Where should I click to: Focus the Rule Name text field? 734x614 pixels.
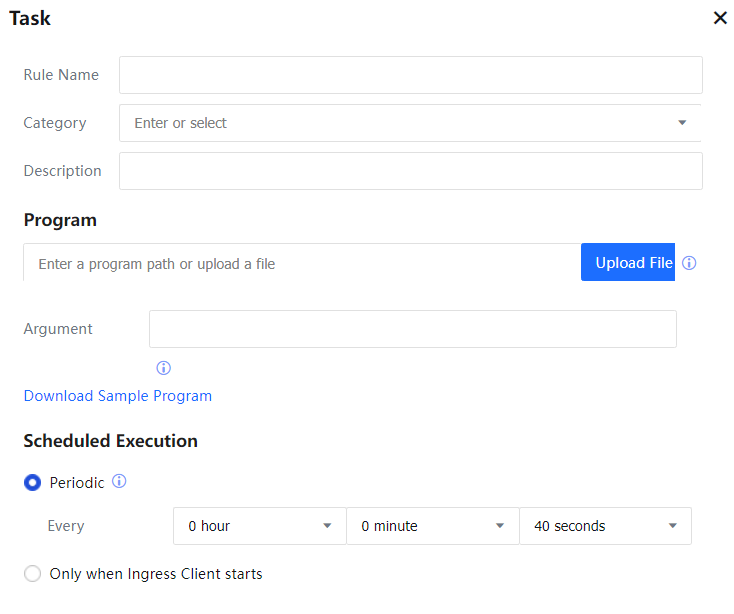click(x=410, y=75)
